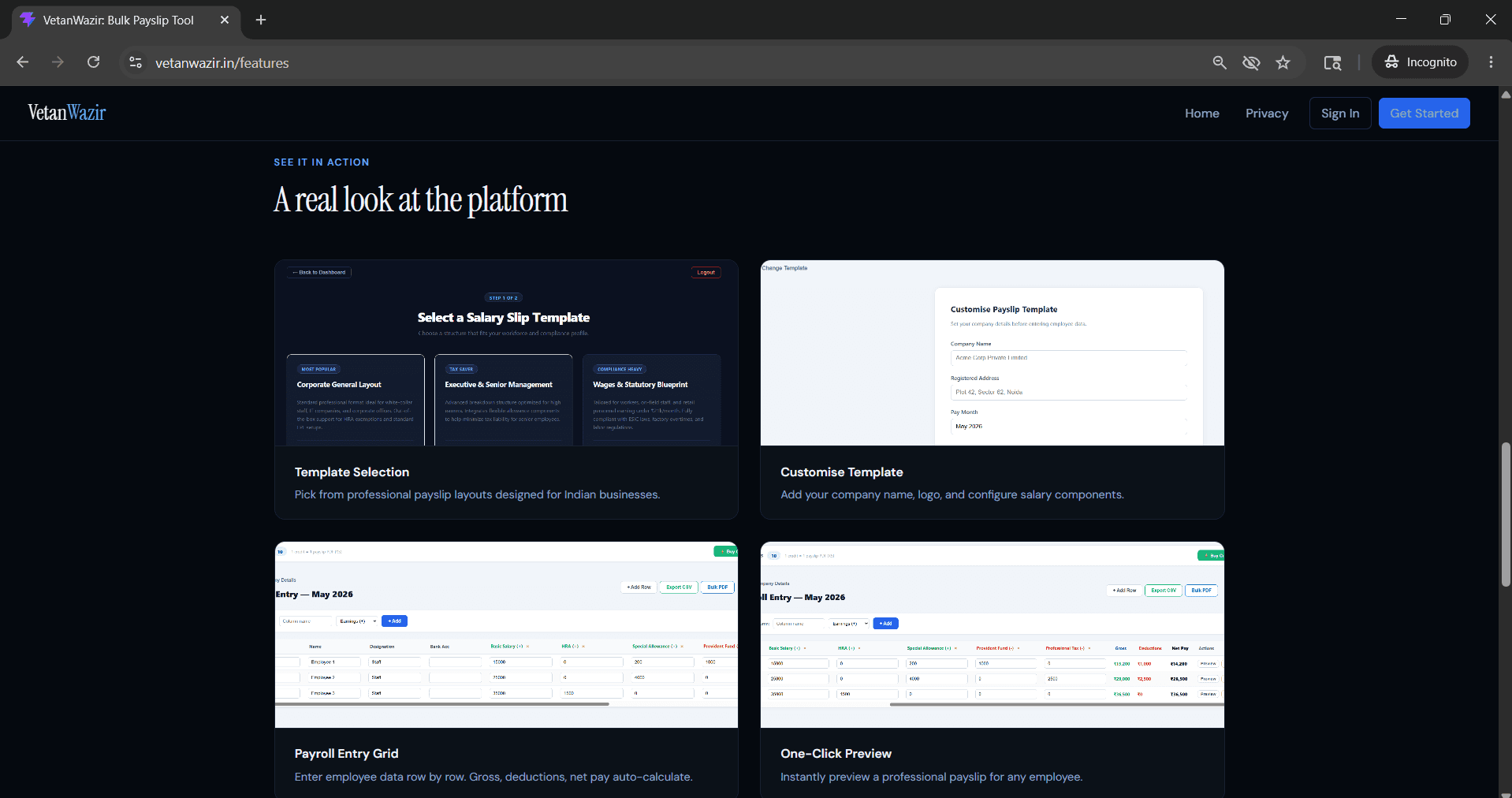This screenshot has width=1512, height=798.
Task: Click the Payroll Entry Grid heading
Action: 347,754
